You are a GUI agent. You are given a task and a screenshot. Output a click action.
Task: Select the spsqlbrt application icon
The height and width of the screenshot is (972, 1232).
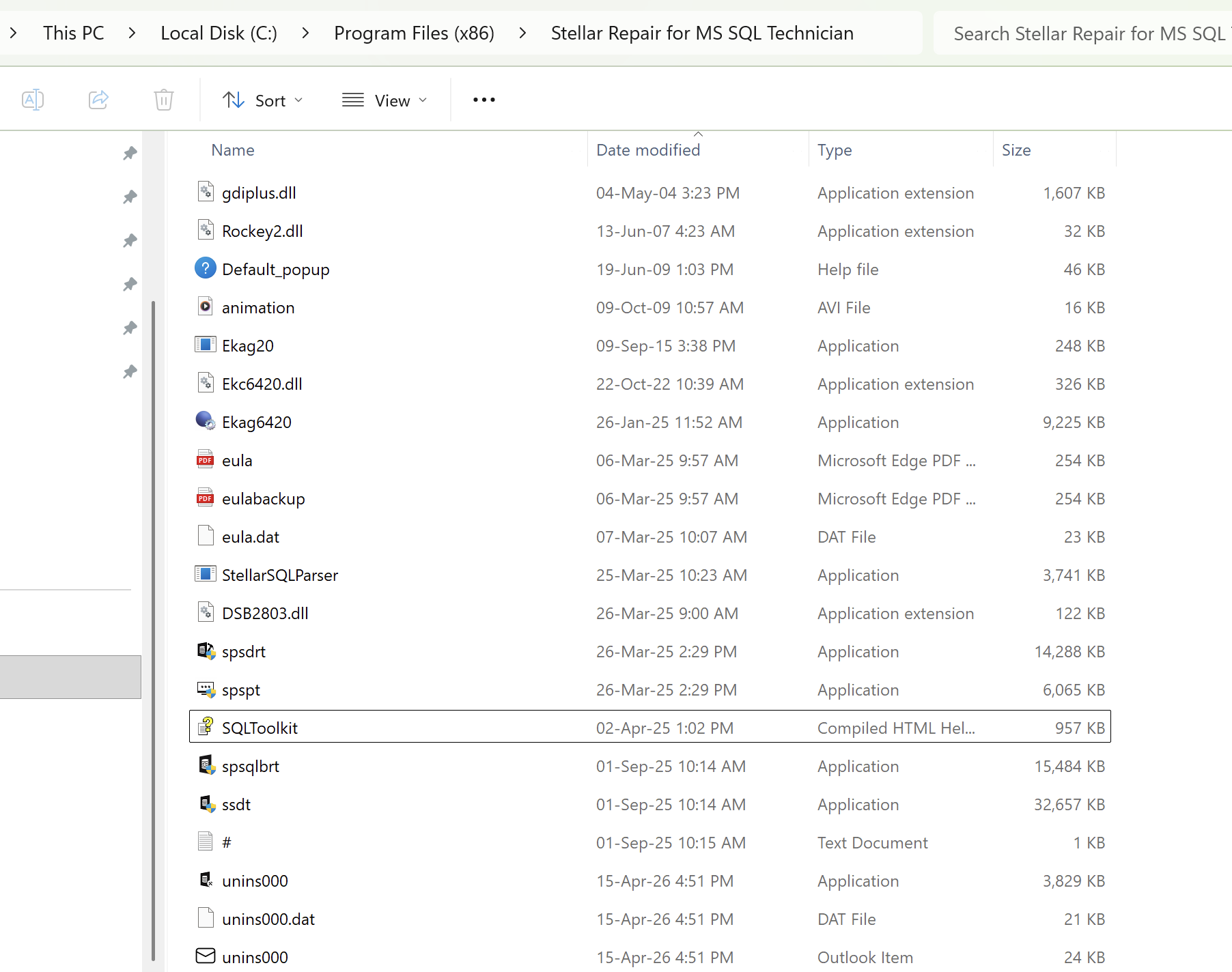point(206,765)
